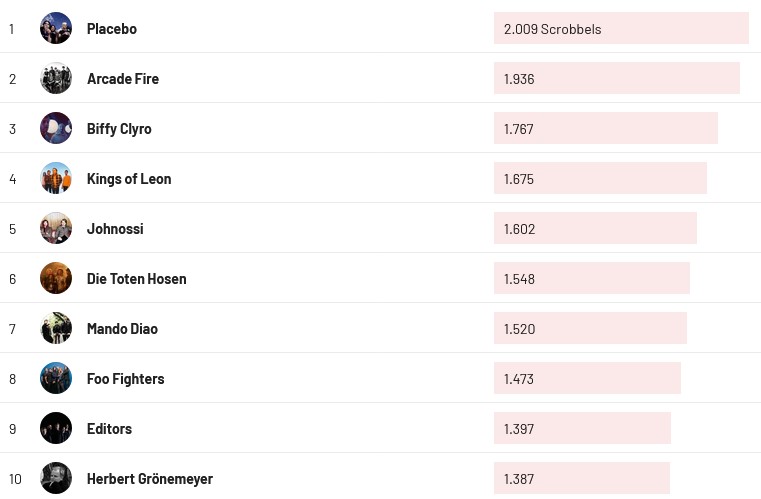
Task: Follow the Die Toten Hosen link
Action: coord(137,279)
